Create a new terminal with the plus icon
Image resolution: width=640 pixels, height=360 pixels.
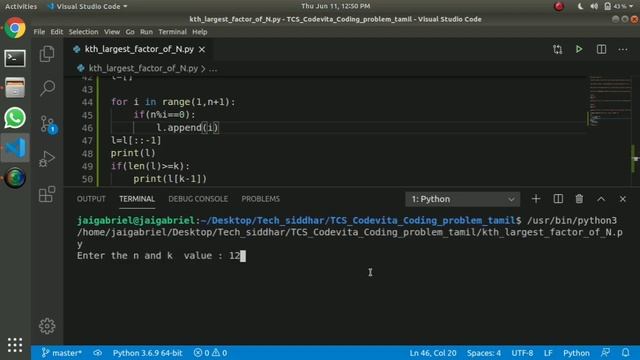pos(536,199)
